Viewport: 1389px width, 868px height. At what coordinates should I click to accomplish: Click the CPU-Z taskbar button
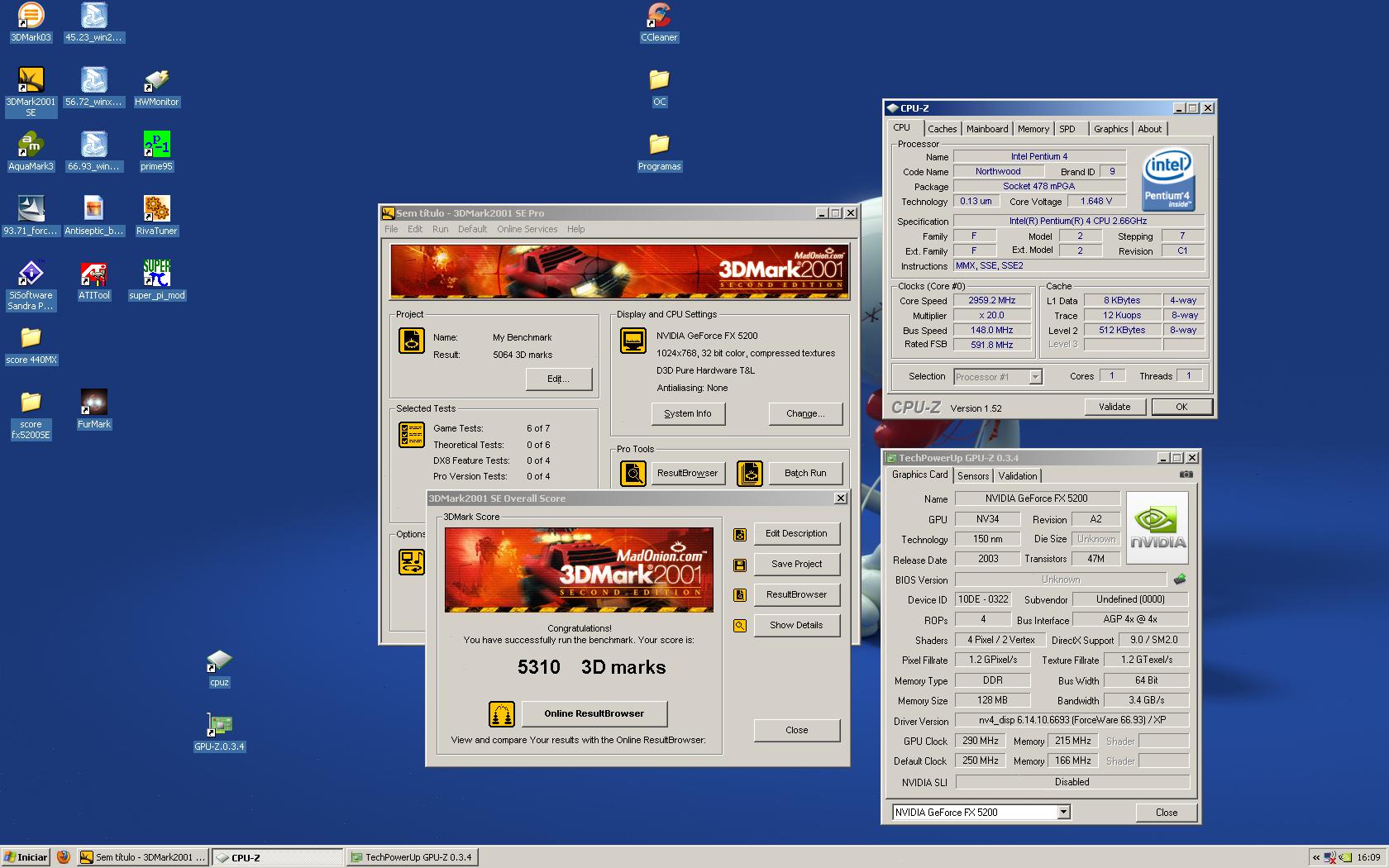coord(277,857)
